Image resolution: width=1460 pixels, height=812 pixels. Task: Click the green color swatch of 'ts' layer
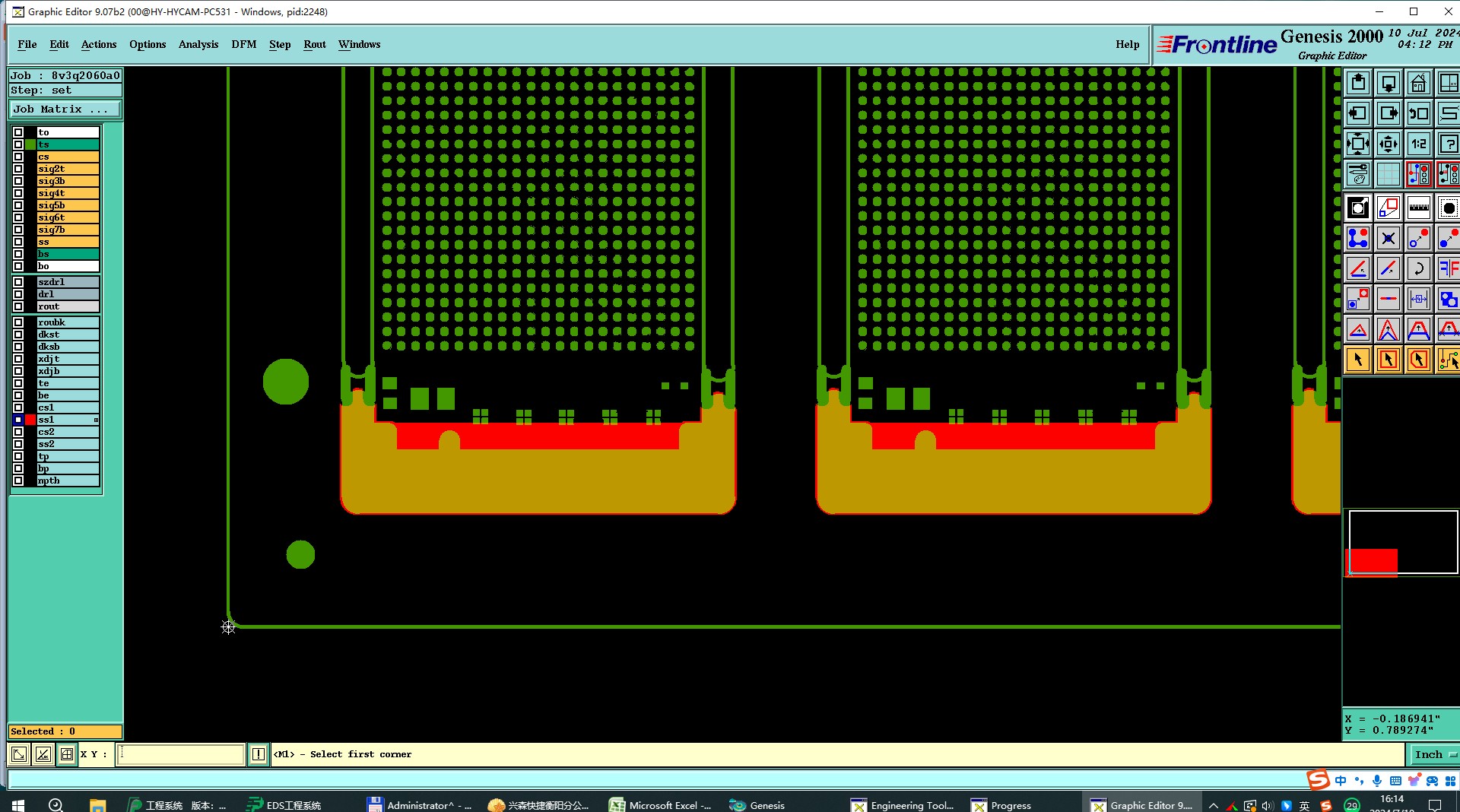(30, 144)
